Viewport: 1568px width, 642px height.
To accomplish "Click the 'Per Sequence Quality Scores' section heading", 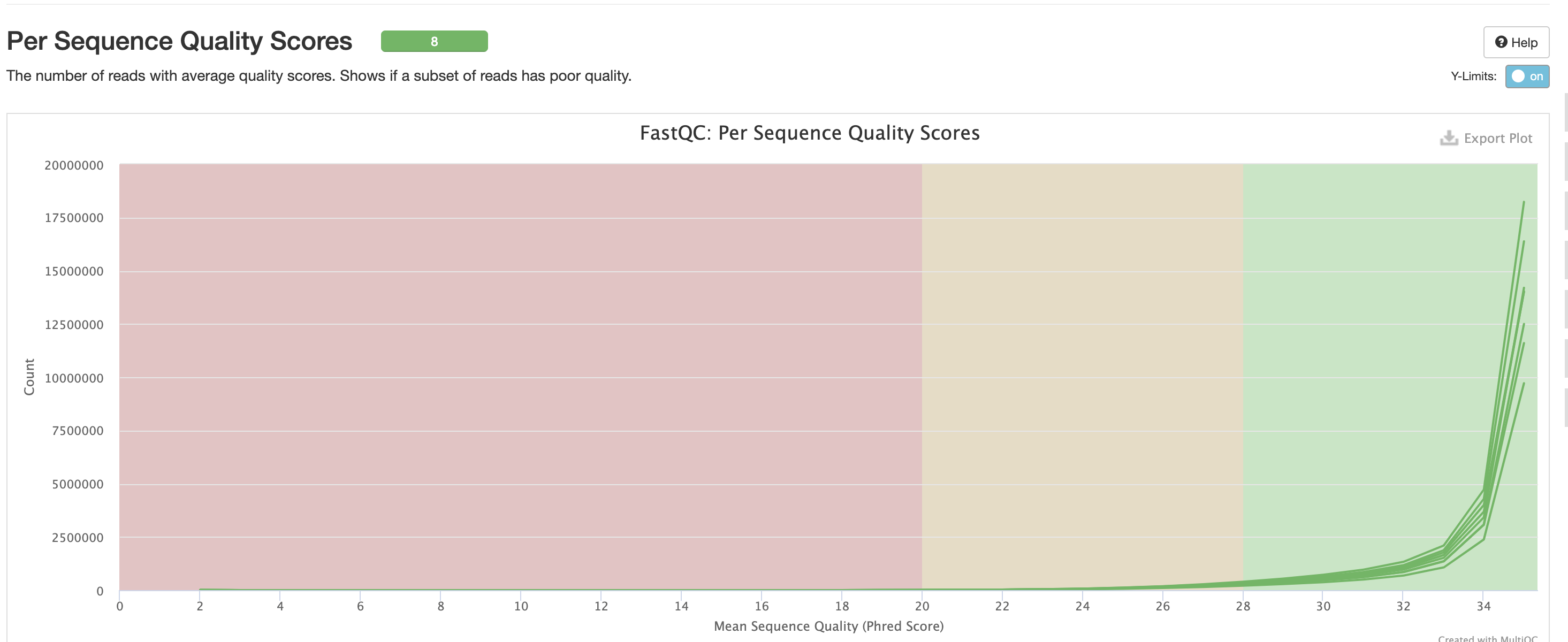I will [180, 41].
